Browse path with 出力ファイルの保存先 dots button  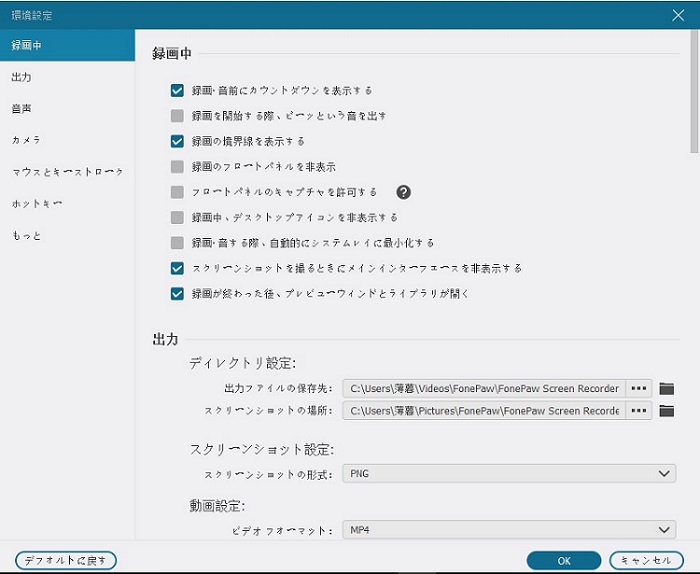coord(639,388)
